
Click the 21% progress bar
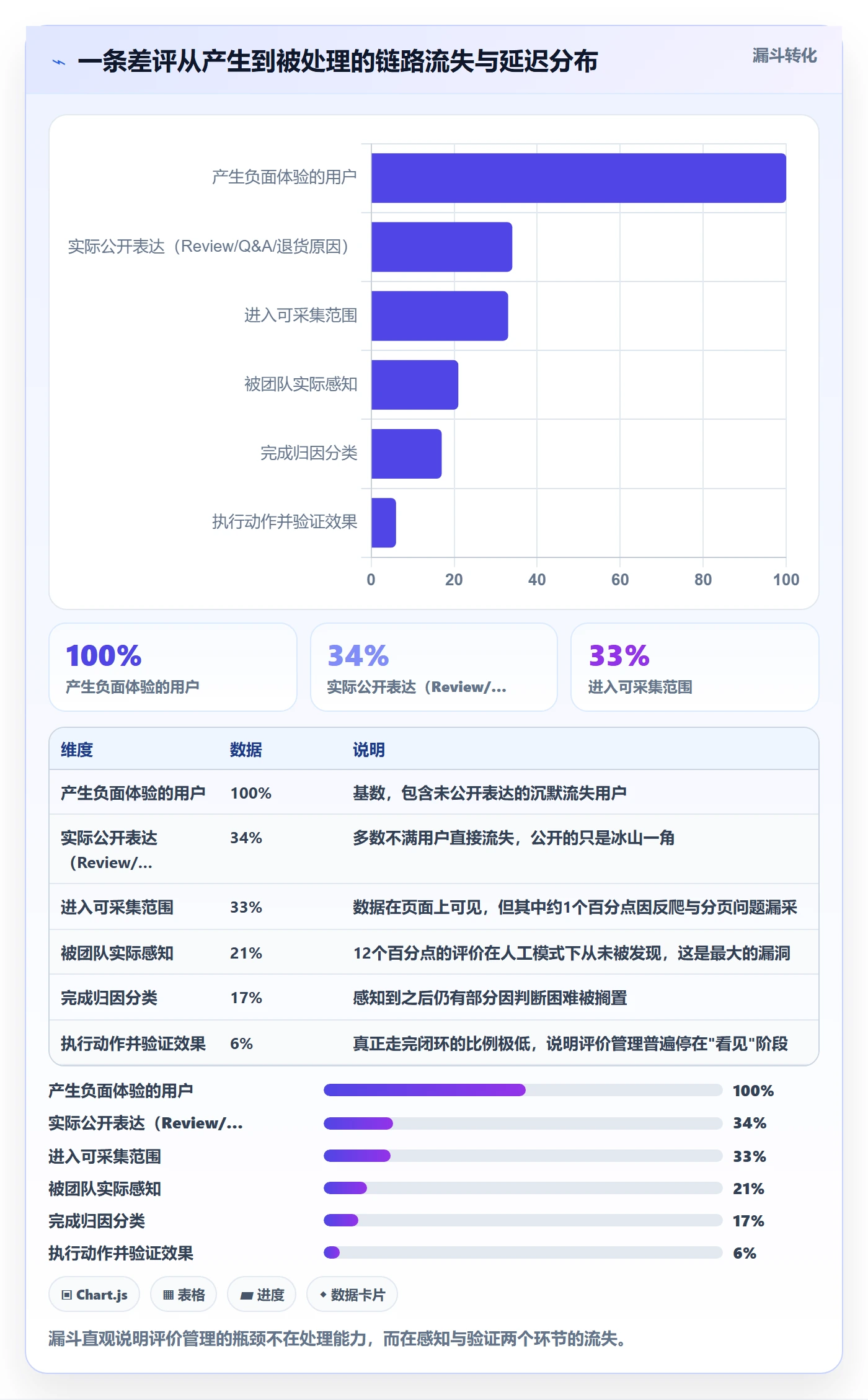(x=523, y=1188)
